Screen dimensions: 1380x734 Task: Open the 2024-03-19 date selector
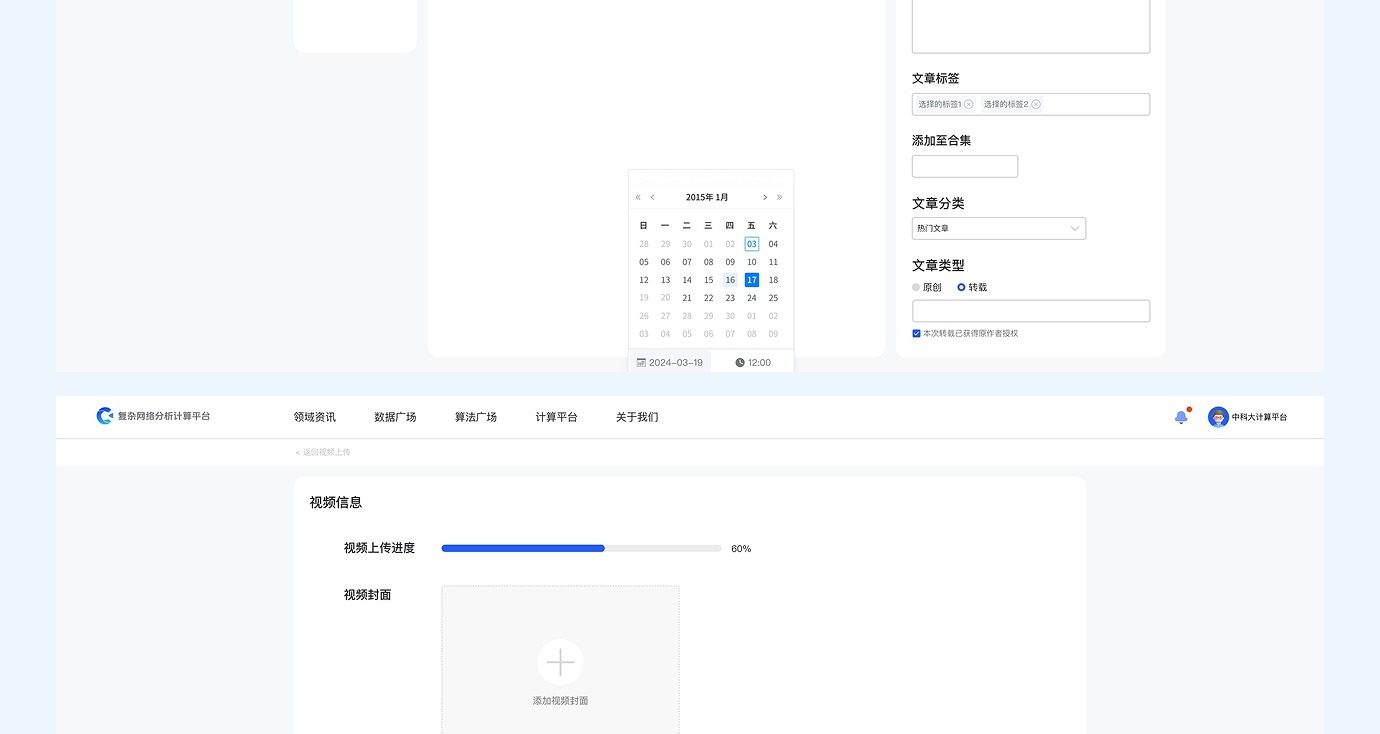669,362
